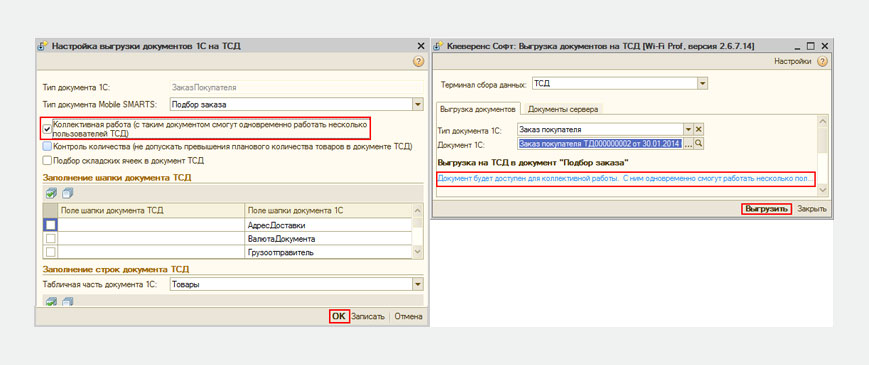Image resolution: width=869 pixels, height=365 pixels.
Task: Click the magnifier open button for Документ 1С
Action: (x=699, y=144)
